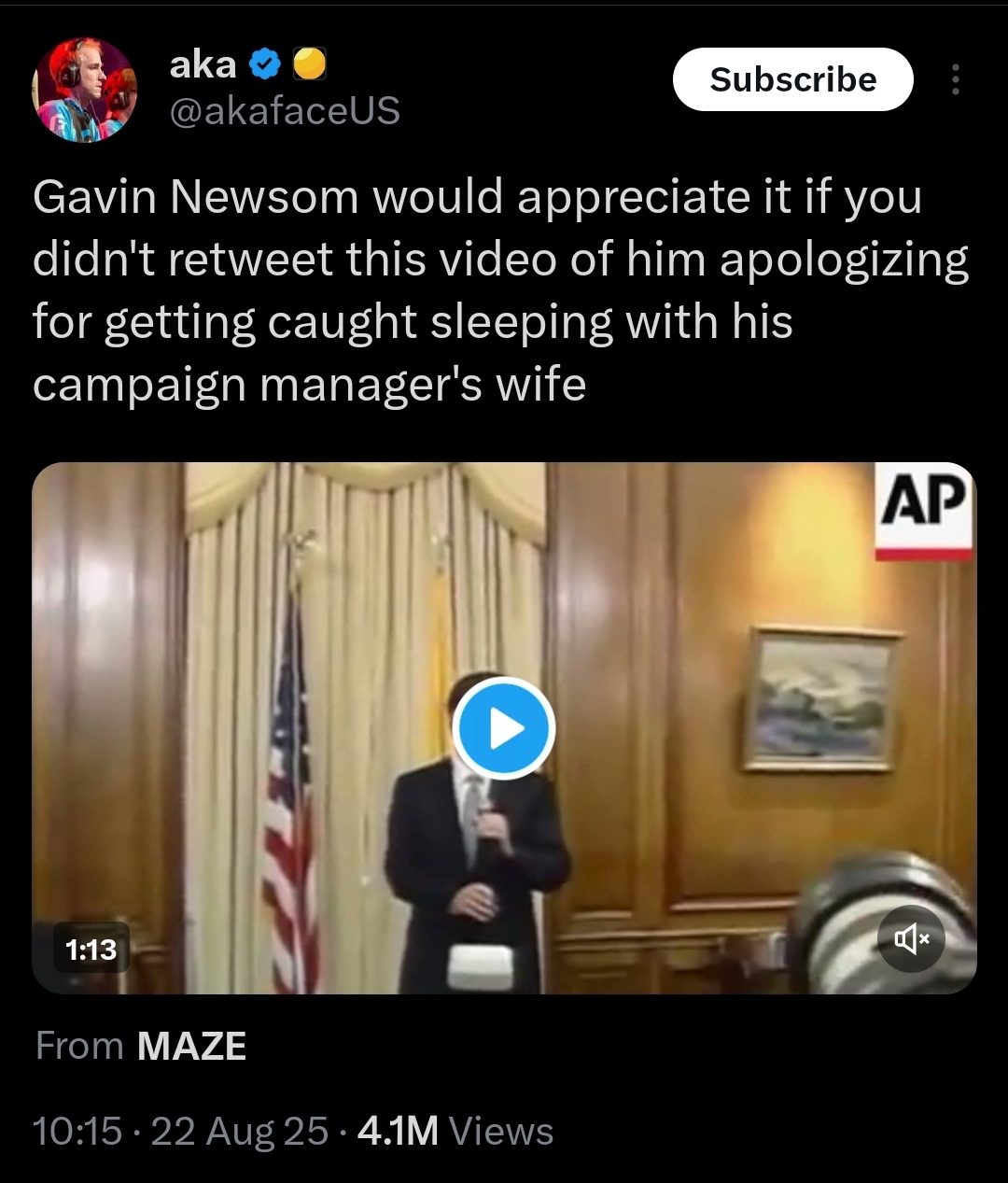1008x1183 pixels.
Task: Click the 1:13 video duration label
Action: [x=91, y=950]
